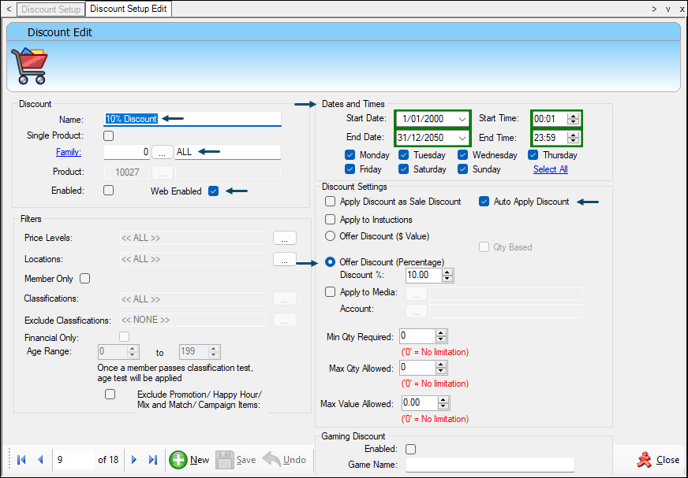Open the Locations browse button
The image size is (688, 478).
[284, 259]
